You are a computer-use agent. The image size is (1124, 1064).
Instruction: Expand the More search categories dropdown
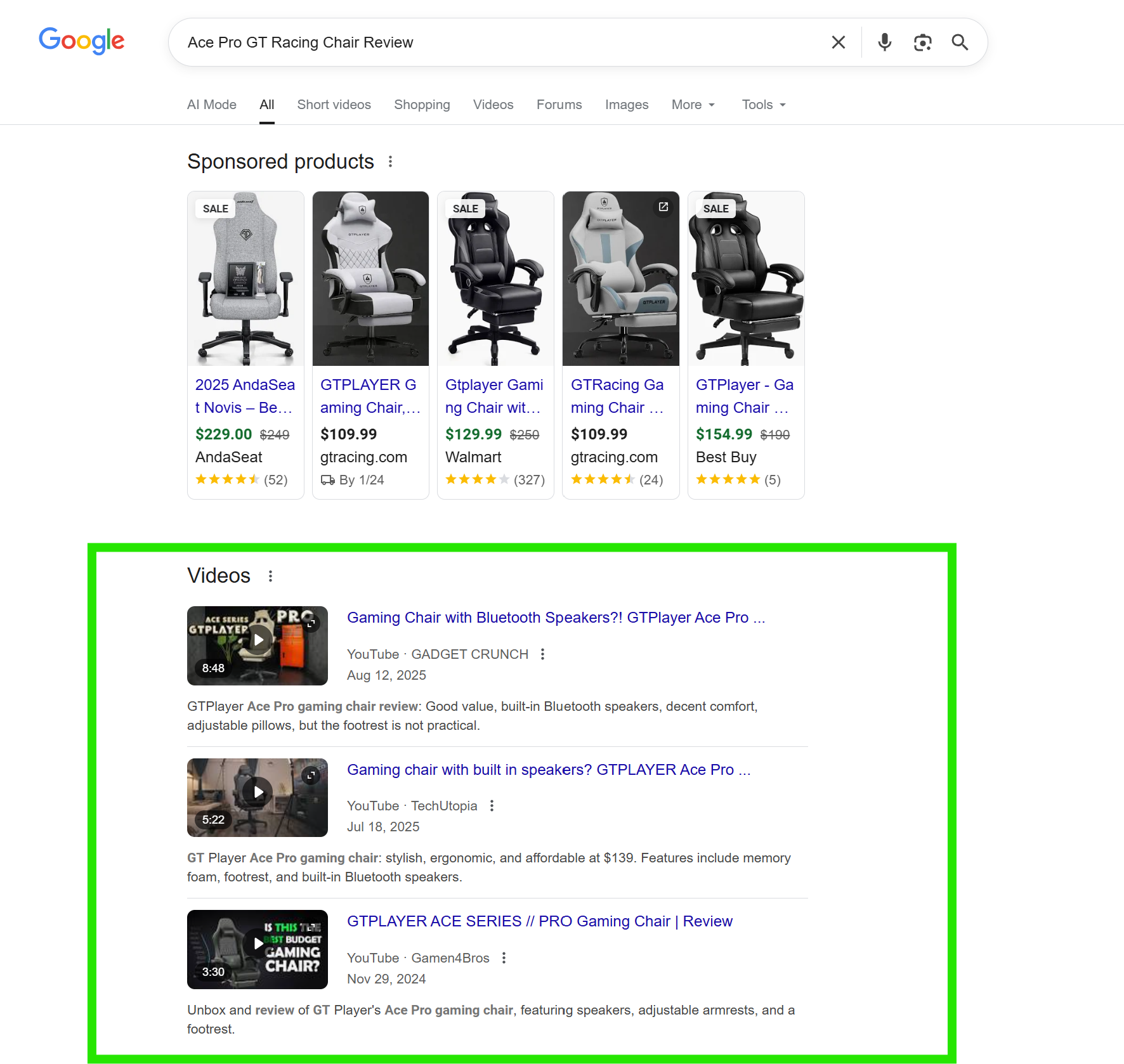[x=693, y=105]
